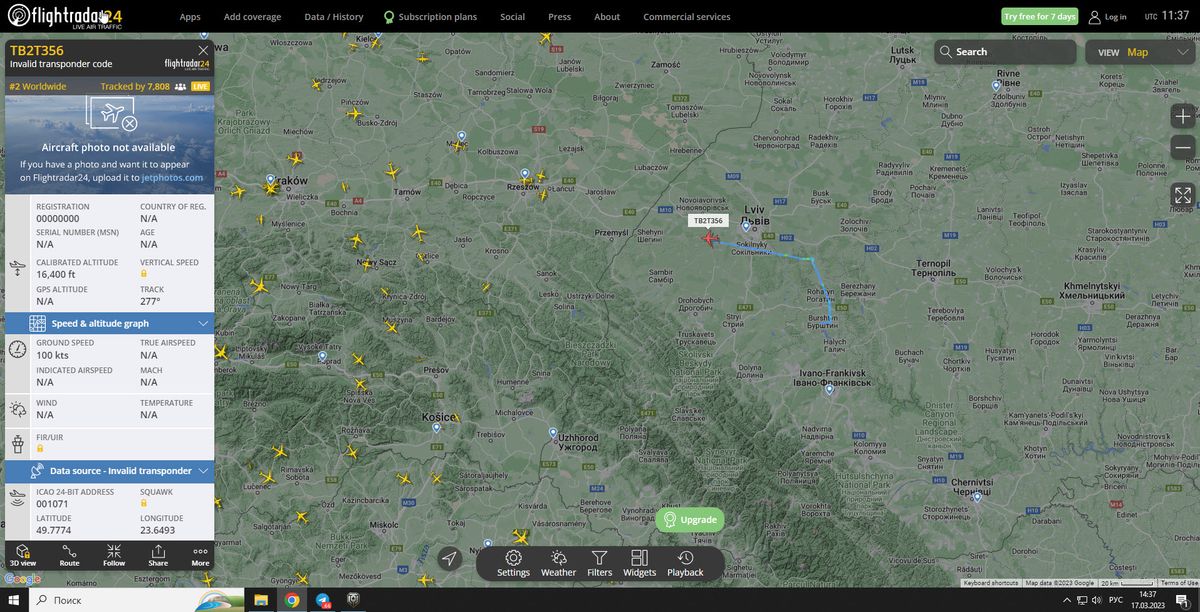Open the Weather layer options
The image size is (1200, 612).
click(558, 563)
